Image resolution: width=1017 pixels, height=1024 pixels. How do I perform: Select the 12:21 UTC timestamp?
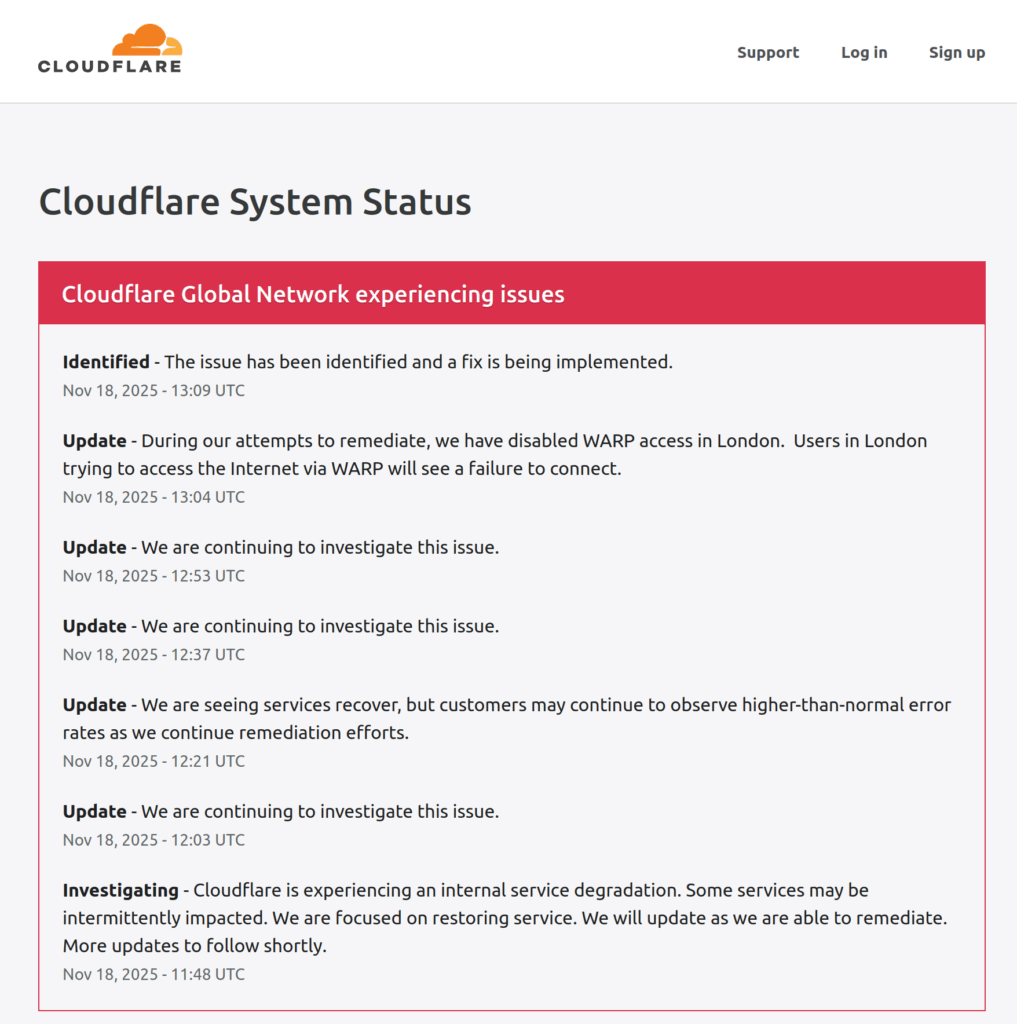[x=153, y=761]
